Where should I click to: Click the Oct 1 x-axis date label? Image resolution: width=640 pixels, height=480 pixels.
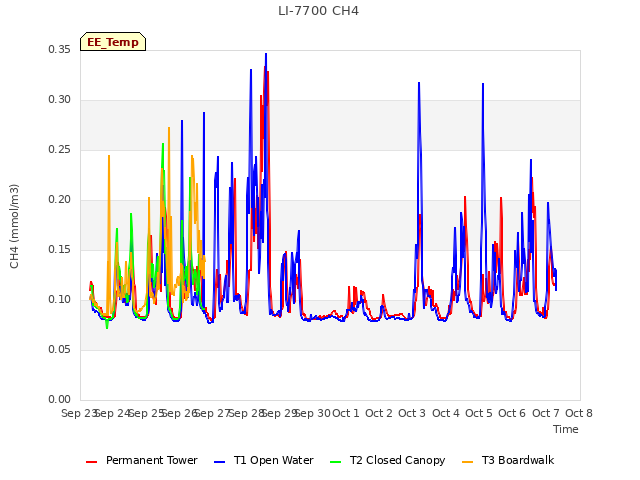tap(346, 413)
